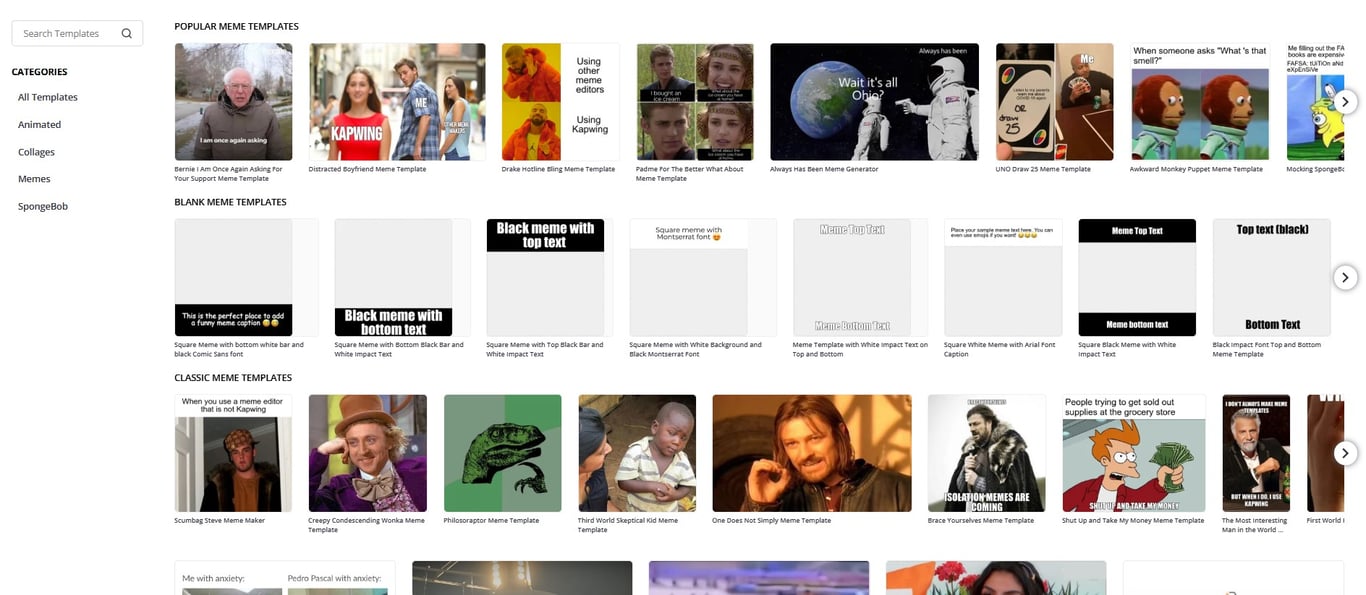Click the One Does Not Simply link
The height and width of the screenshot is (595, 1366).
[771, 521]
